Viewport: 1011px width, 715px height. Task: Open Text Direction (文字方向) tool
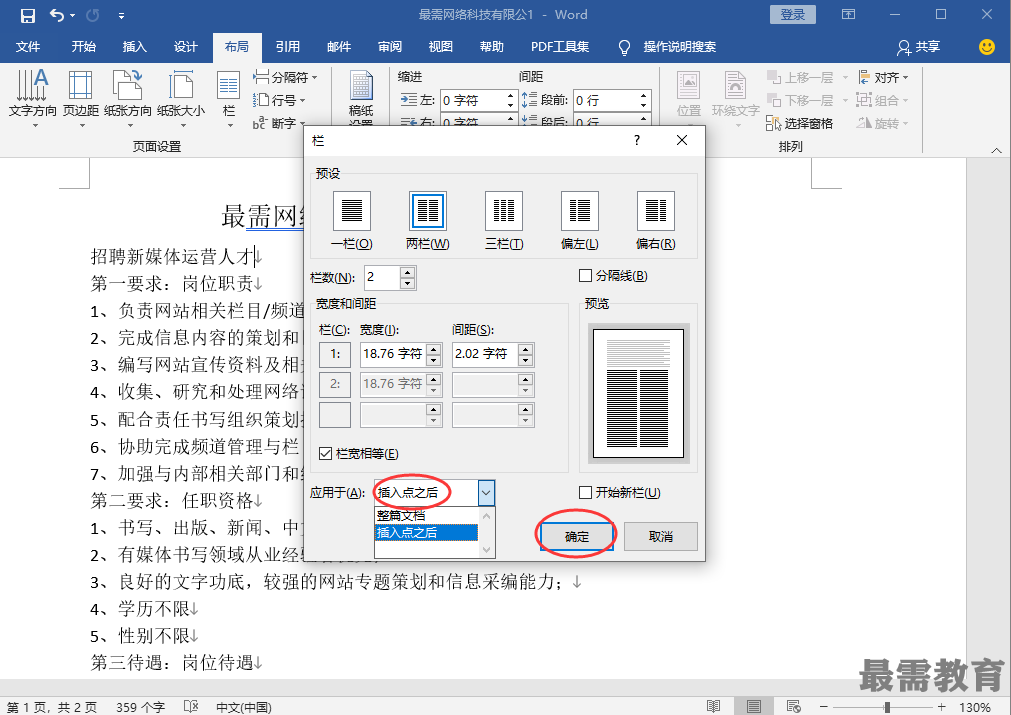click(32, 98)
